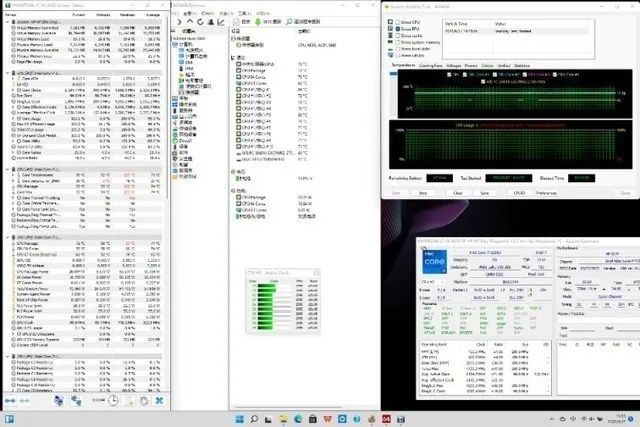
Task: Uncheck the Stress FPU checkbox
Action: pos(398,29)
